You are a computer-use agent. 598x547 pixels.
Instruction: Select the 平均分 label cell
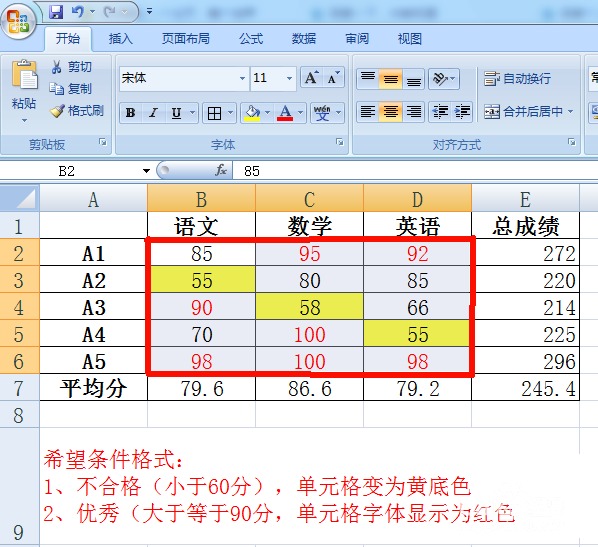pyautogui.click(x=93, y=388)
